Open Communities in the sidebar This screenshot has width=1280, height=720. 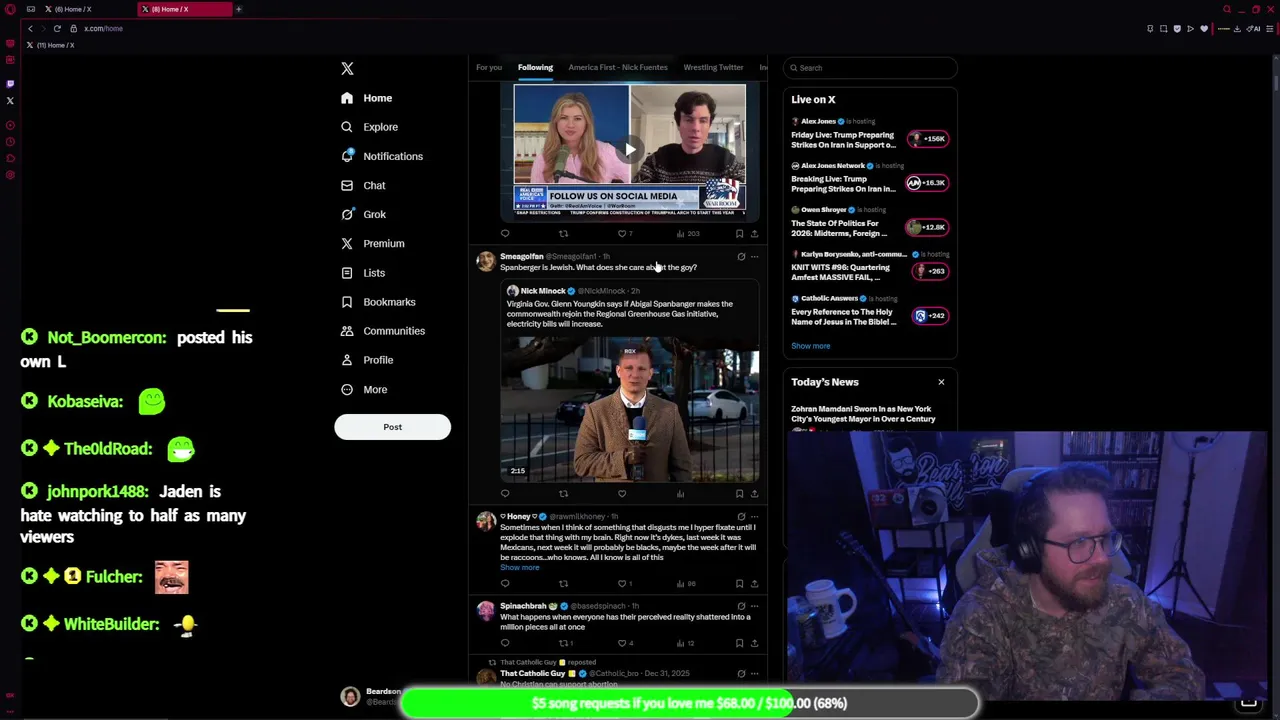point(382,330)
